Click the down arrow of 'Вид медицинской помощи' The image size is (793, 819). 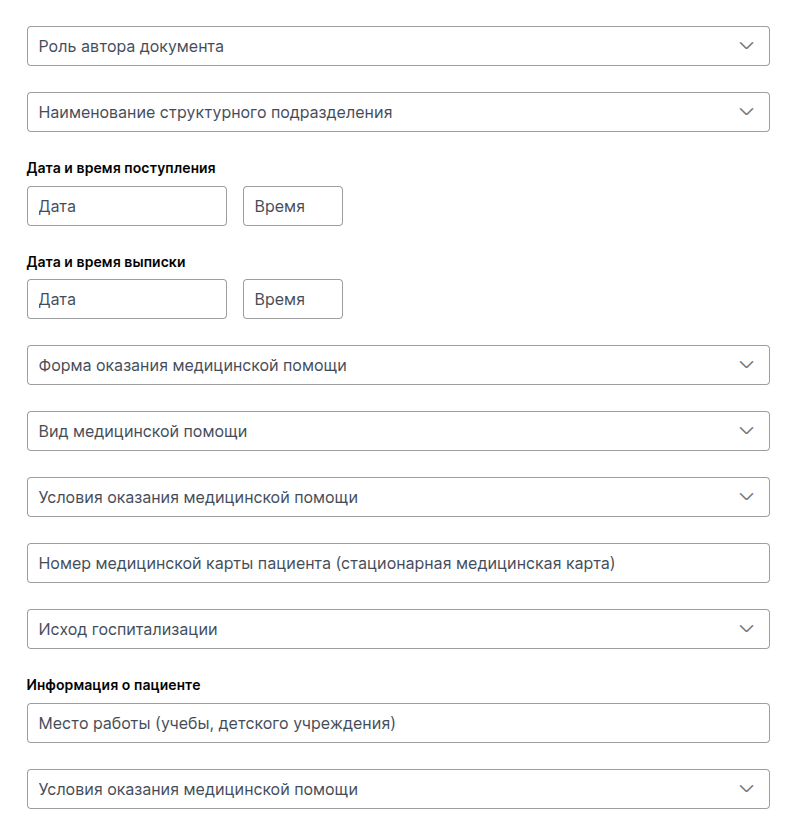click(x=747, y=431)
